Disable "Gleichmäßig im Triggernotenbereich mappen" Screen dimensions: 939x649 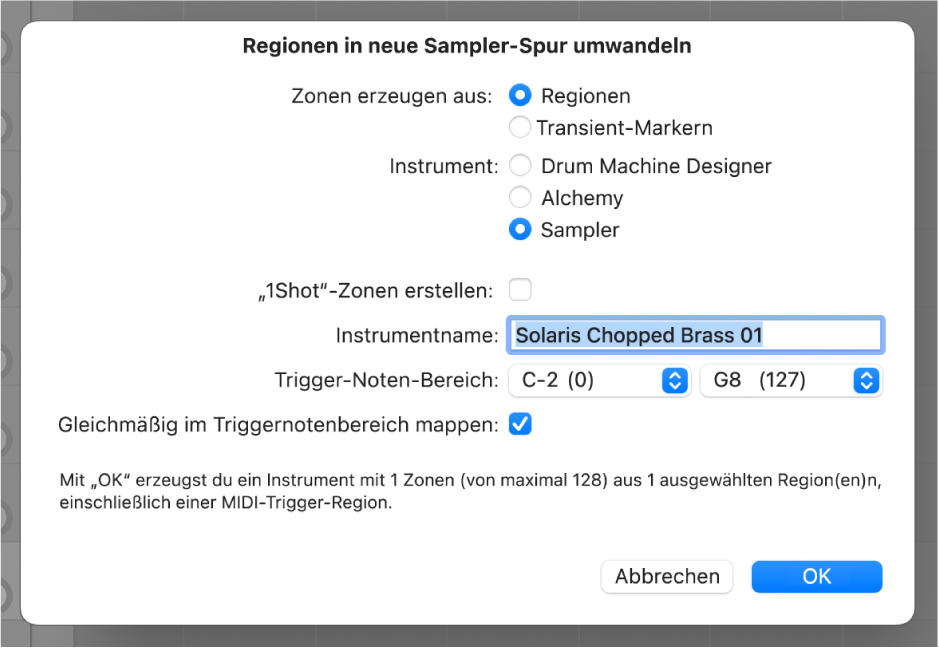(x=520, y=424)
